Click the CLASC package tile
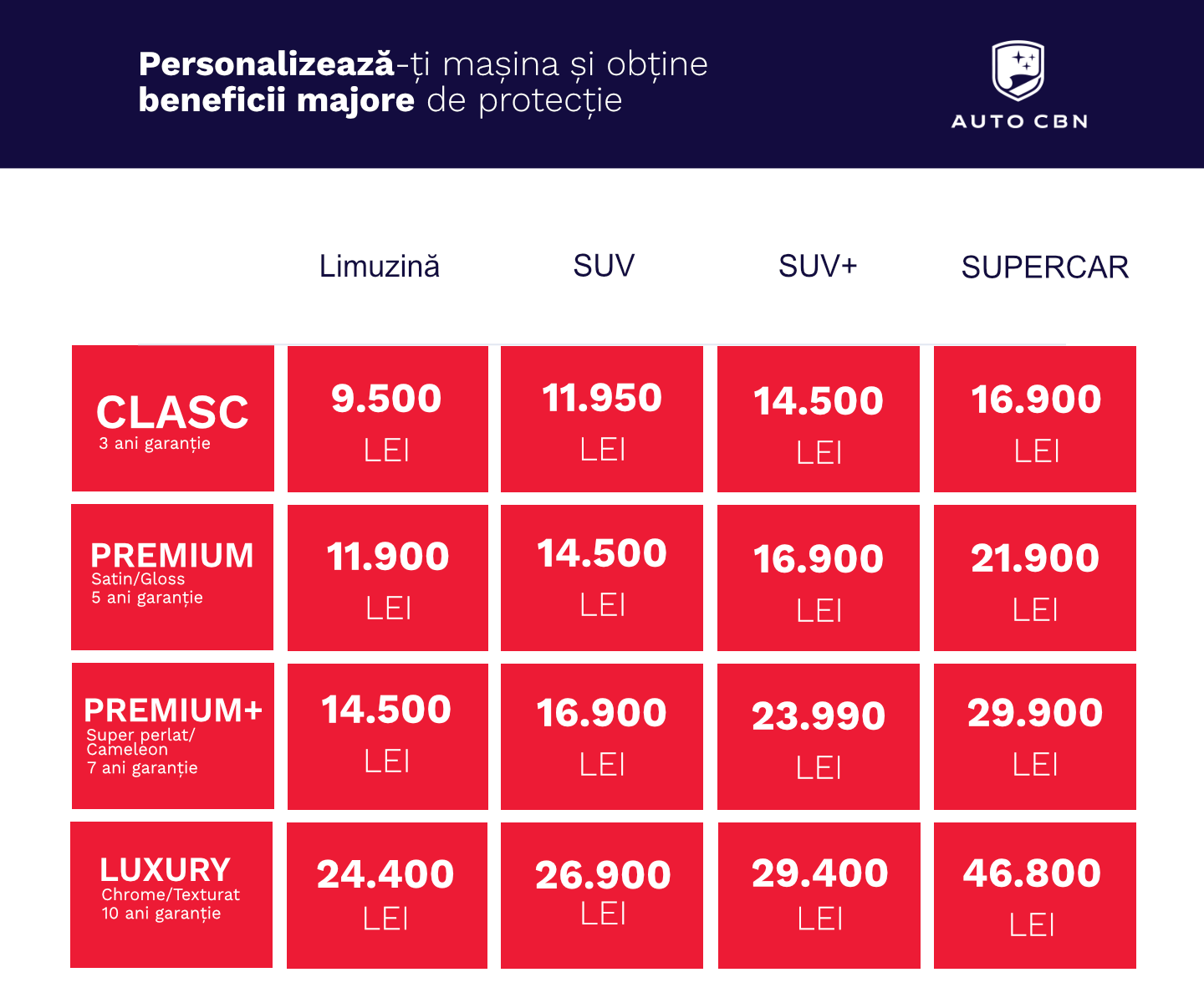1204x1003 pixels. 173,419
